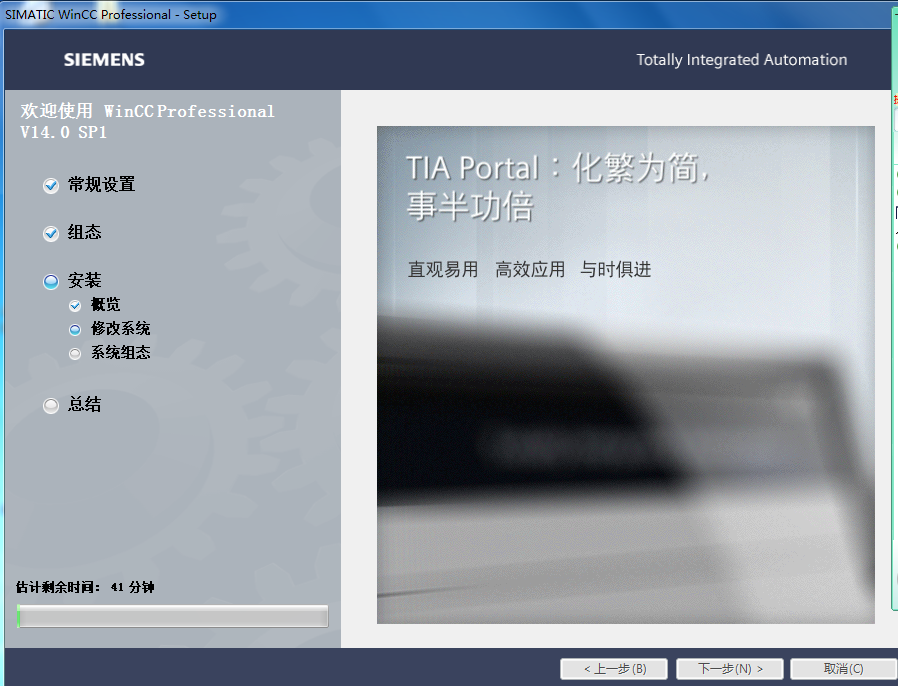This screenshot has height=686, width=898.
Task: Click the grey step icon beside 总结
Action: click(x=51, y=406)
